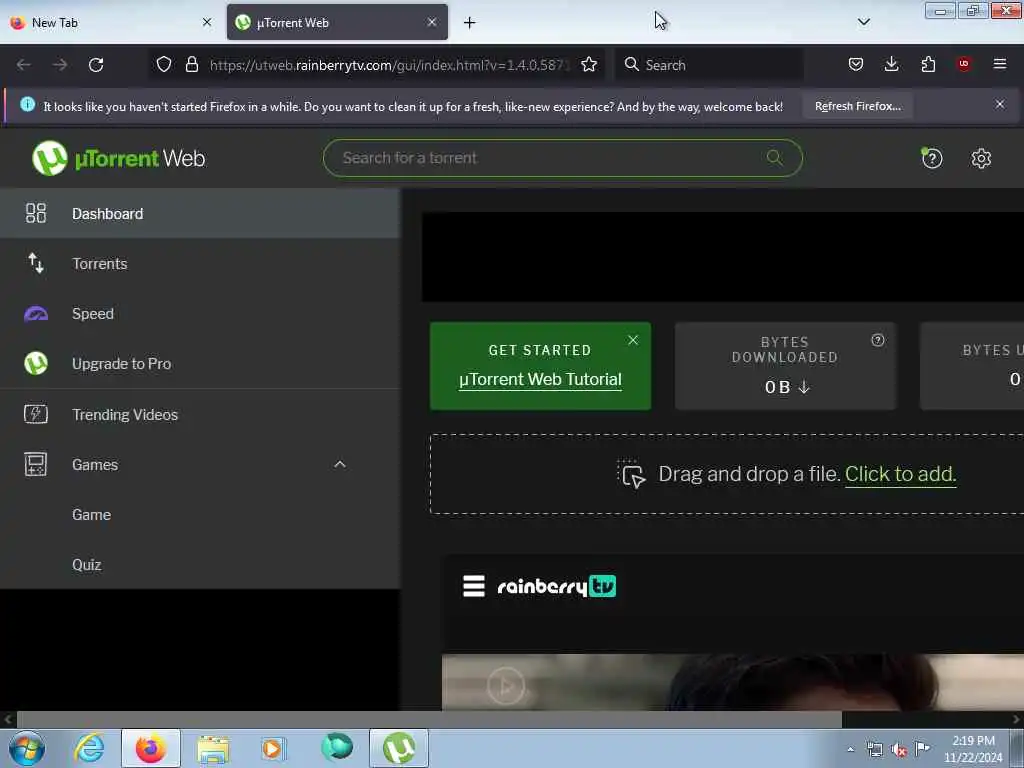
Task: Bookmark this page with the star
Action: tap(588, 65)
